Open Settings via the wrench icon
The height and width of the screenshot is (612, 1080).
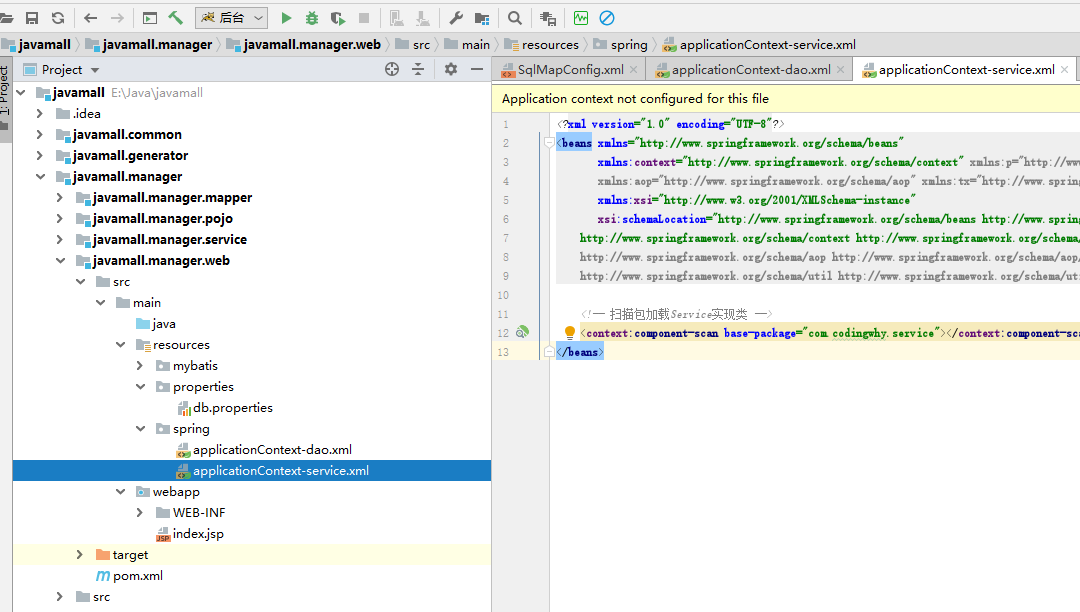(x=456, y=18)
